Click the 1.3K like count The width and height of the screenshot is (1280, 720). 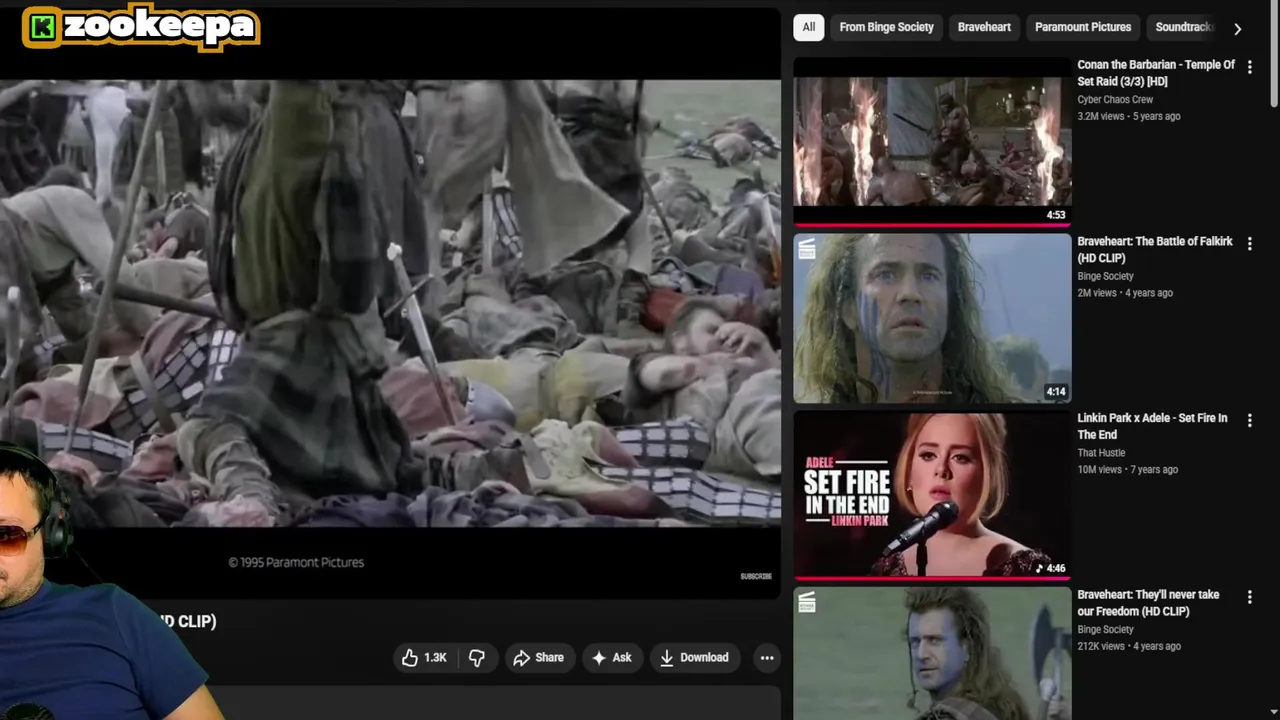coord(435,657)
